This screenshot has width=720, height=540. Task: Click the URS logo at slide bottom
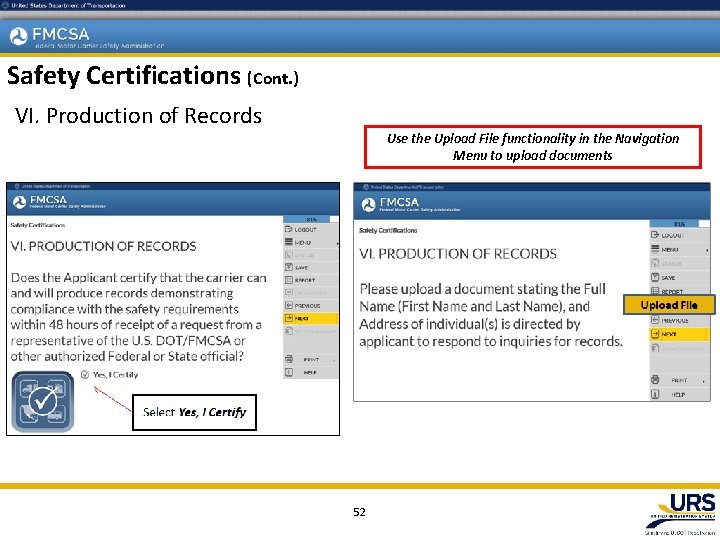point(683,513)
